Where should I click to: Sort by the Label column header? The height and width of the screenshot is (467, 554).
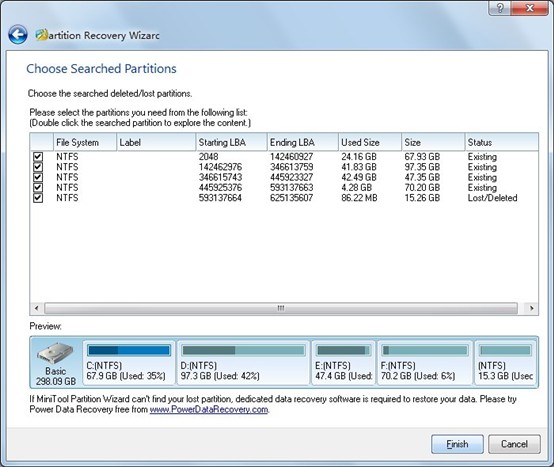click(x=156, y=142)
